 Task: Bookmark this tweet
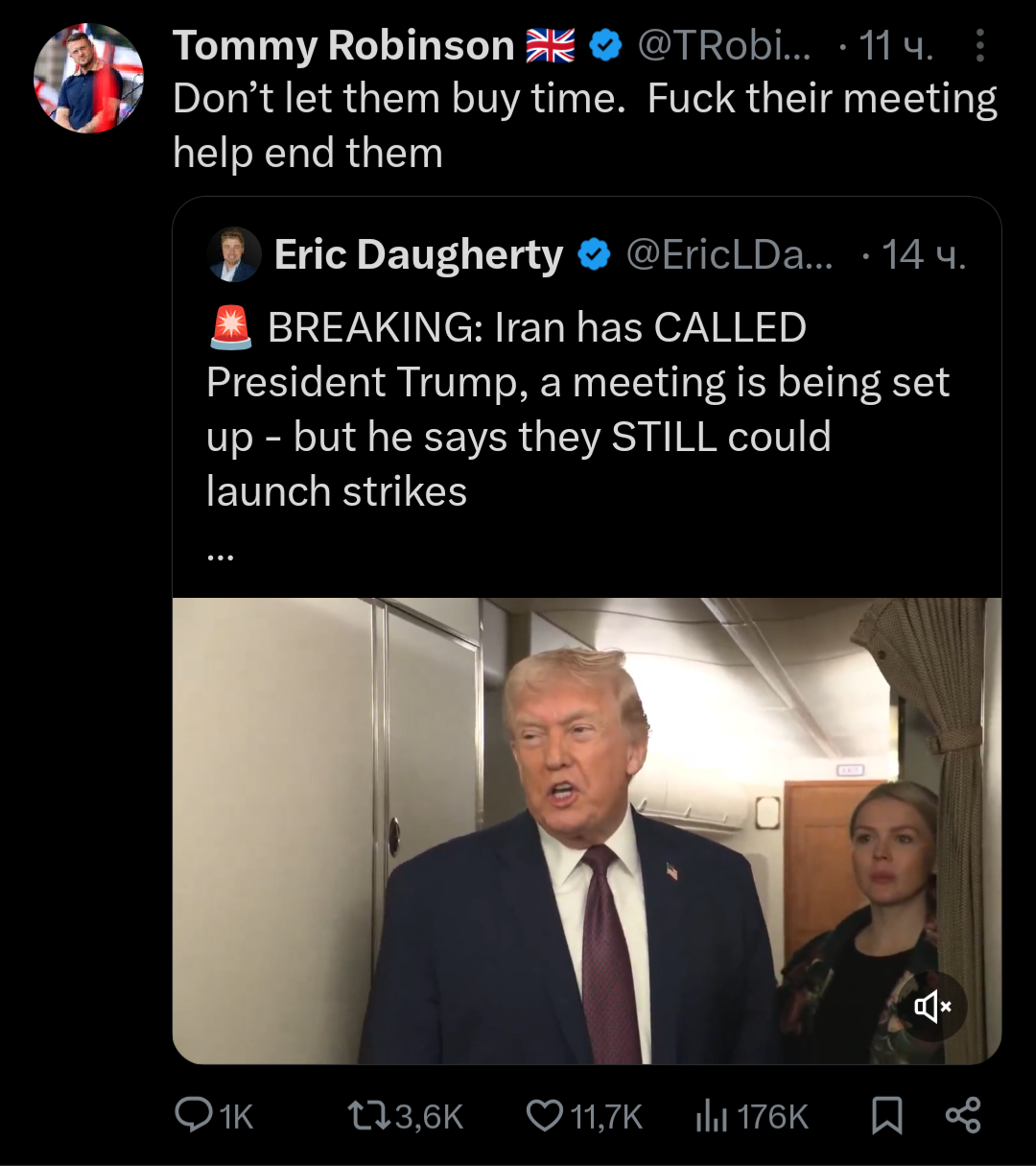point(886,1115)
